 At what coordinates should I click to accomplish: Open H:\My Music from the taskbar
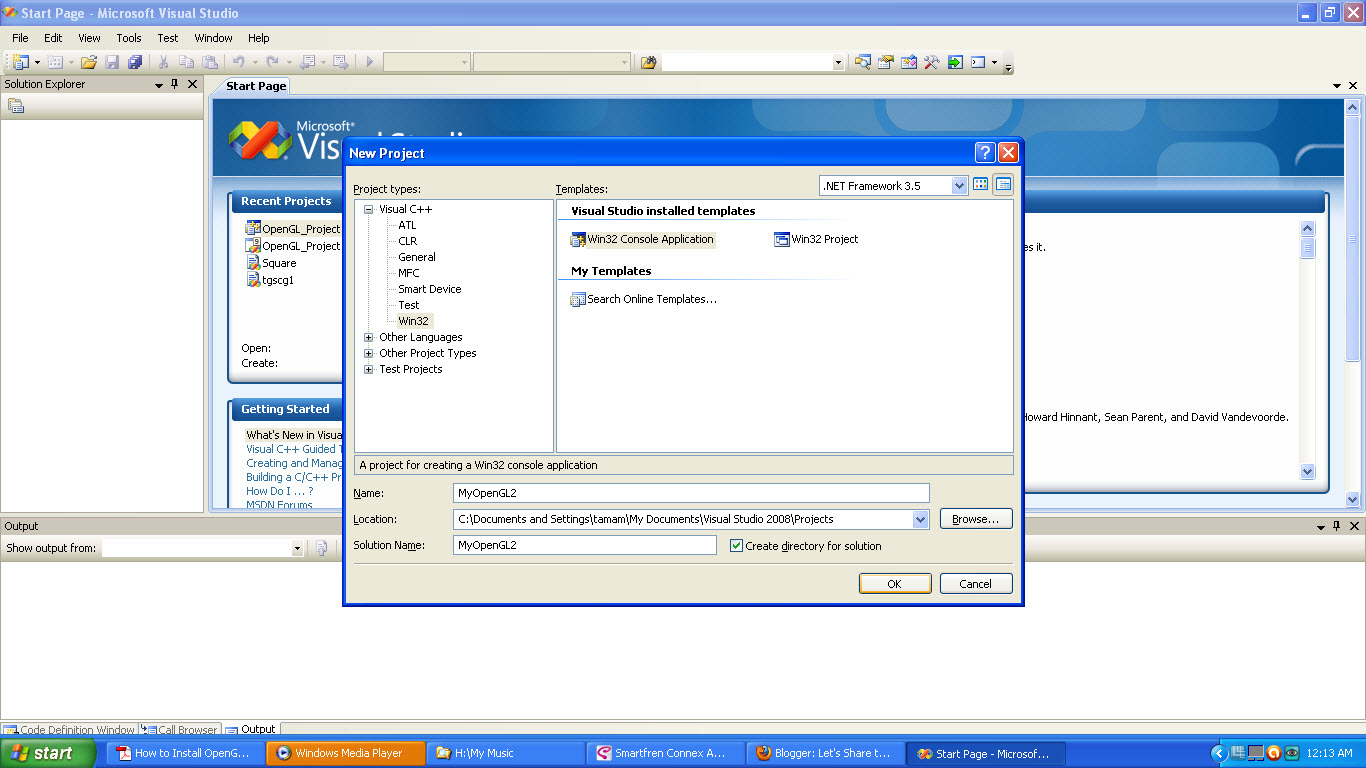[x=505, y=753]
